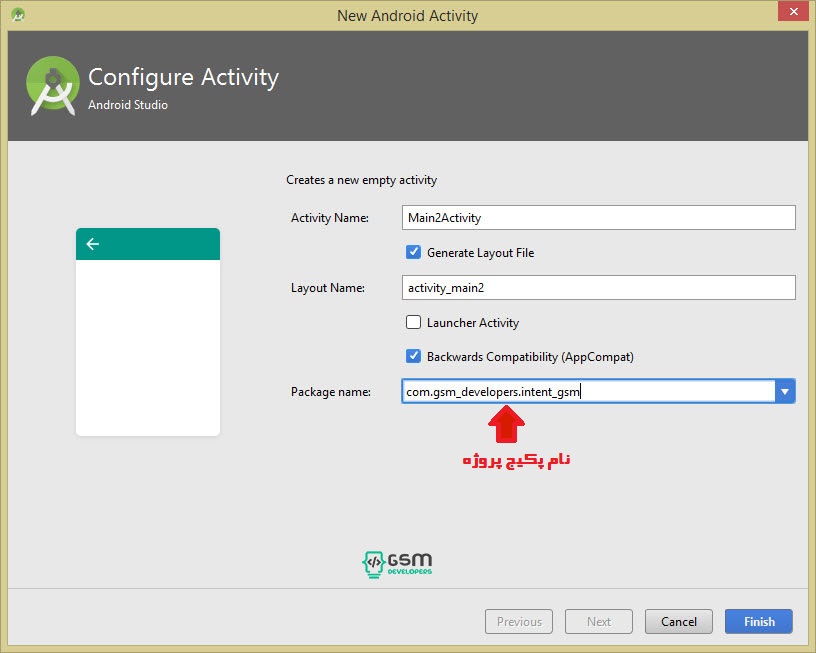The width and height of the screenshot is (816, 653).
Task: Click the Activity Name input field
Action: point(598,217)
